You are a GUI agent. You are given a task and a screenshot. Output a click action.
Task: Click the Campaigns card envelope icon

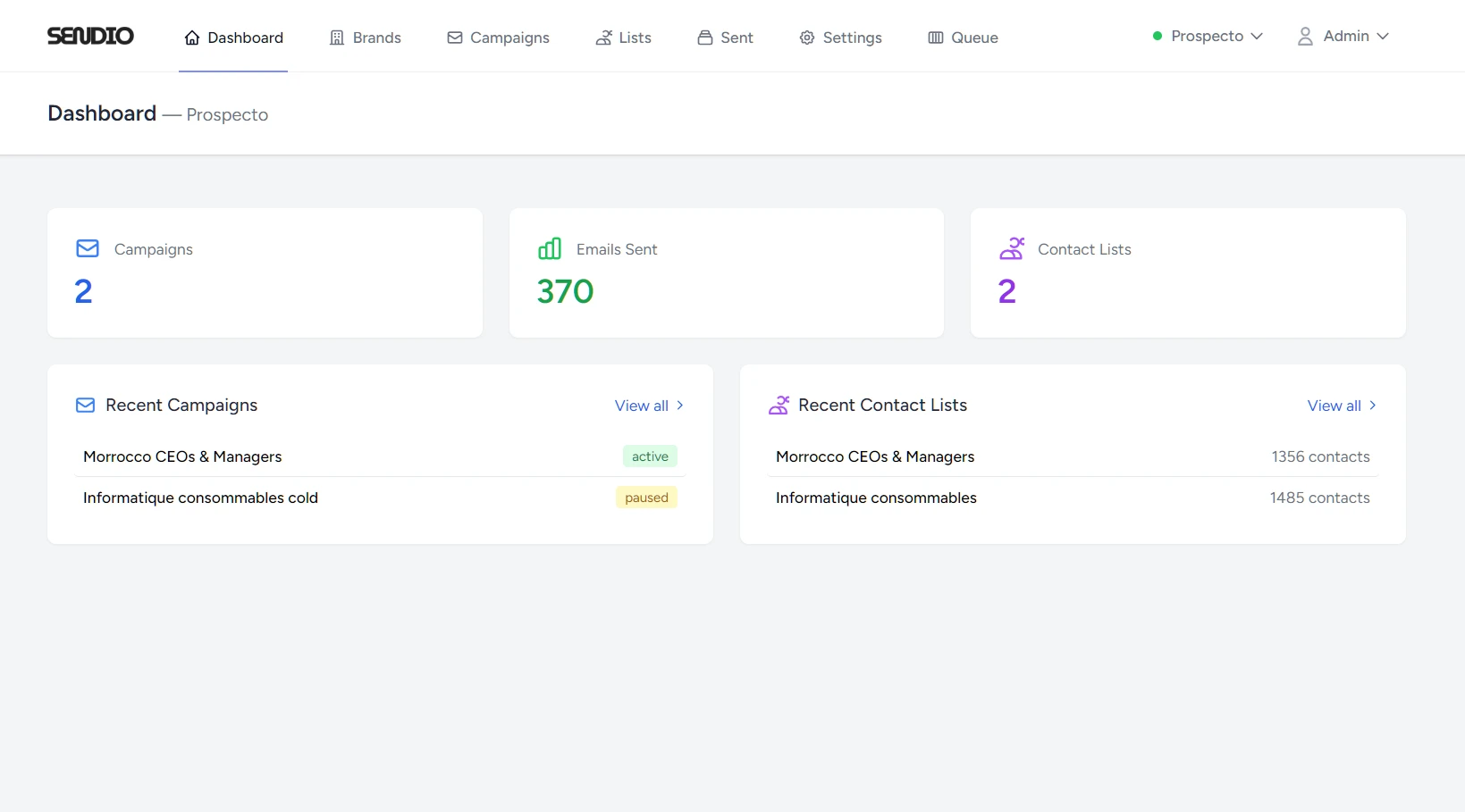(x=88, y=248)
